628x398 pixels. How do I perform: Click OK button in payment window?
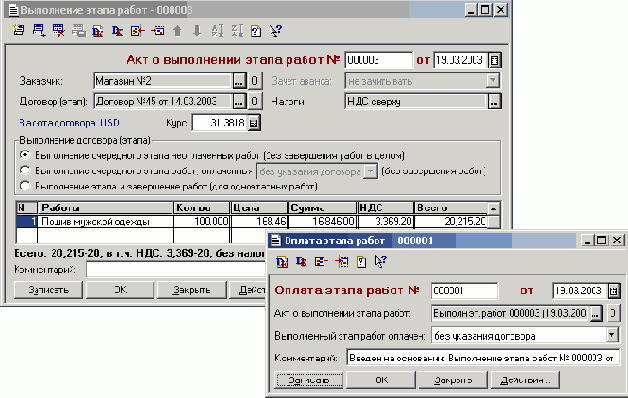[x=381, y=380]
